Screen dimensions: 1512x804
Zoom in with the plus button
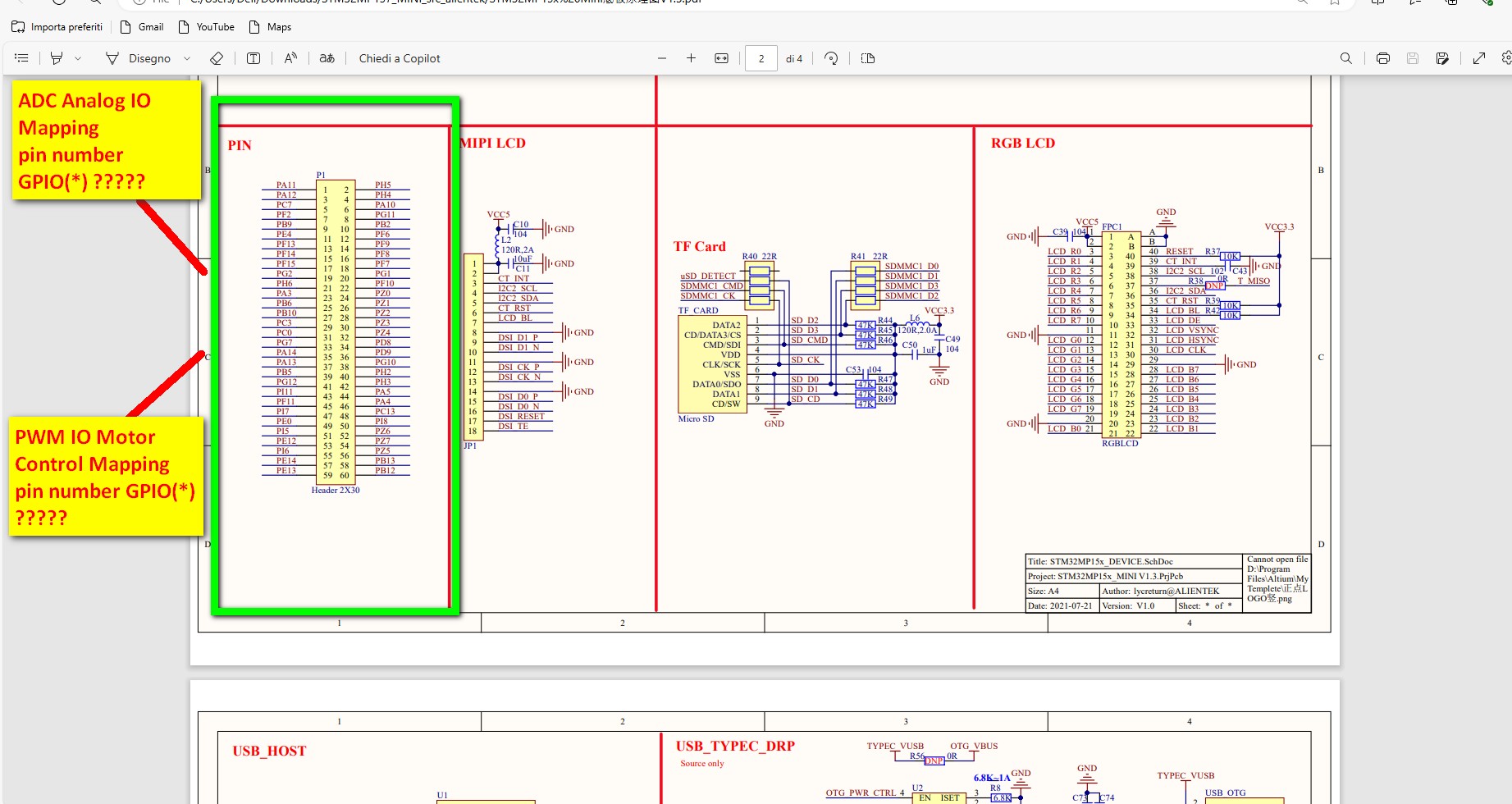(x=691, y=58)
